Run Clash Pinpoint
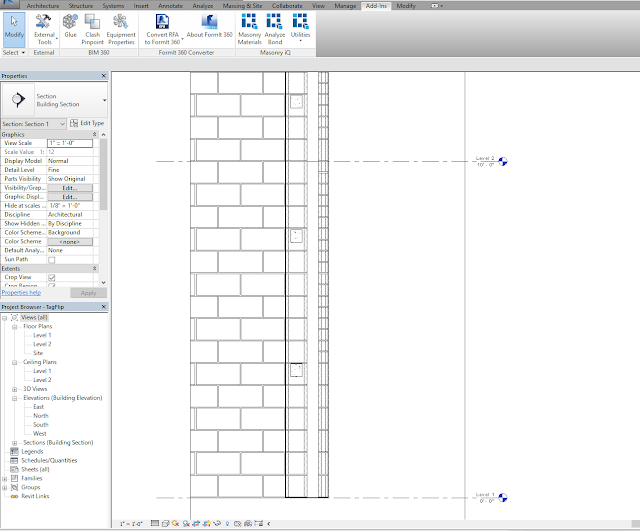Screen dimensions: 640x531 click(x=92, y=29)
